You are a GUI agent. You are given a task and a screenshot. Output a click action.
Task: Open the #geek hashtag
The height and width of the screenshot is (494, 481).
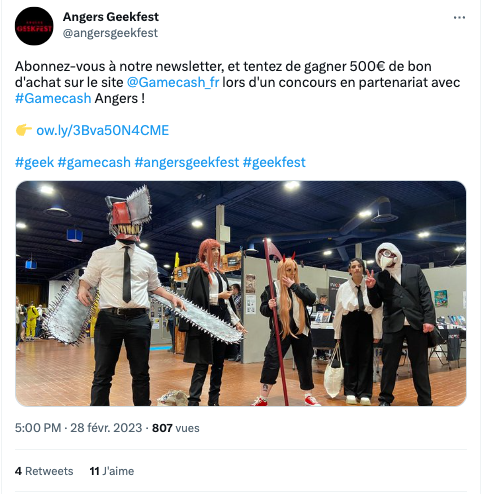pos(34,162)
